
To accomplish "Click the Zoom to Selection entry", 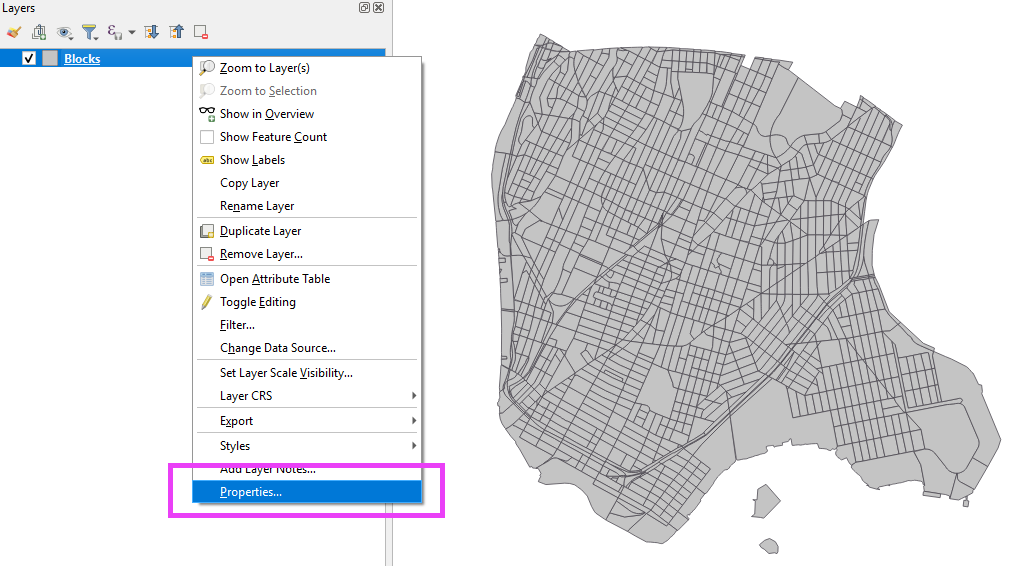I will click(306, 91).
